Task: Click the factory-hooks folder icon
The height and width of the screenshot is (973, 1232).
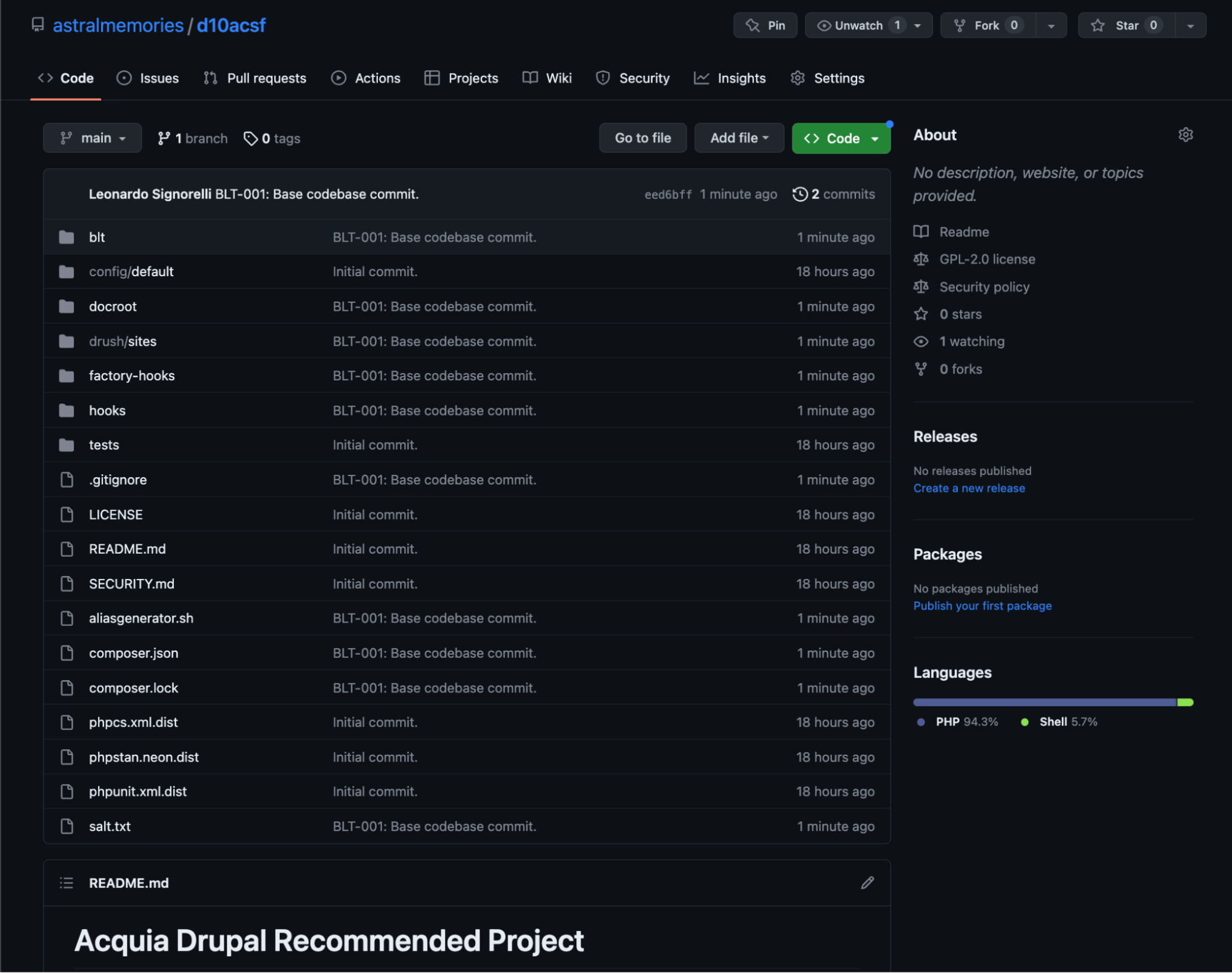Action: (x=67, y=376)
